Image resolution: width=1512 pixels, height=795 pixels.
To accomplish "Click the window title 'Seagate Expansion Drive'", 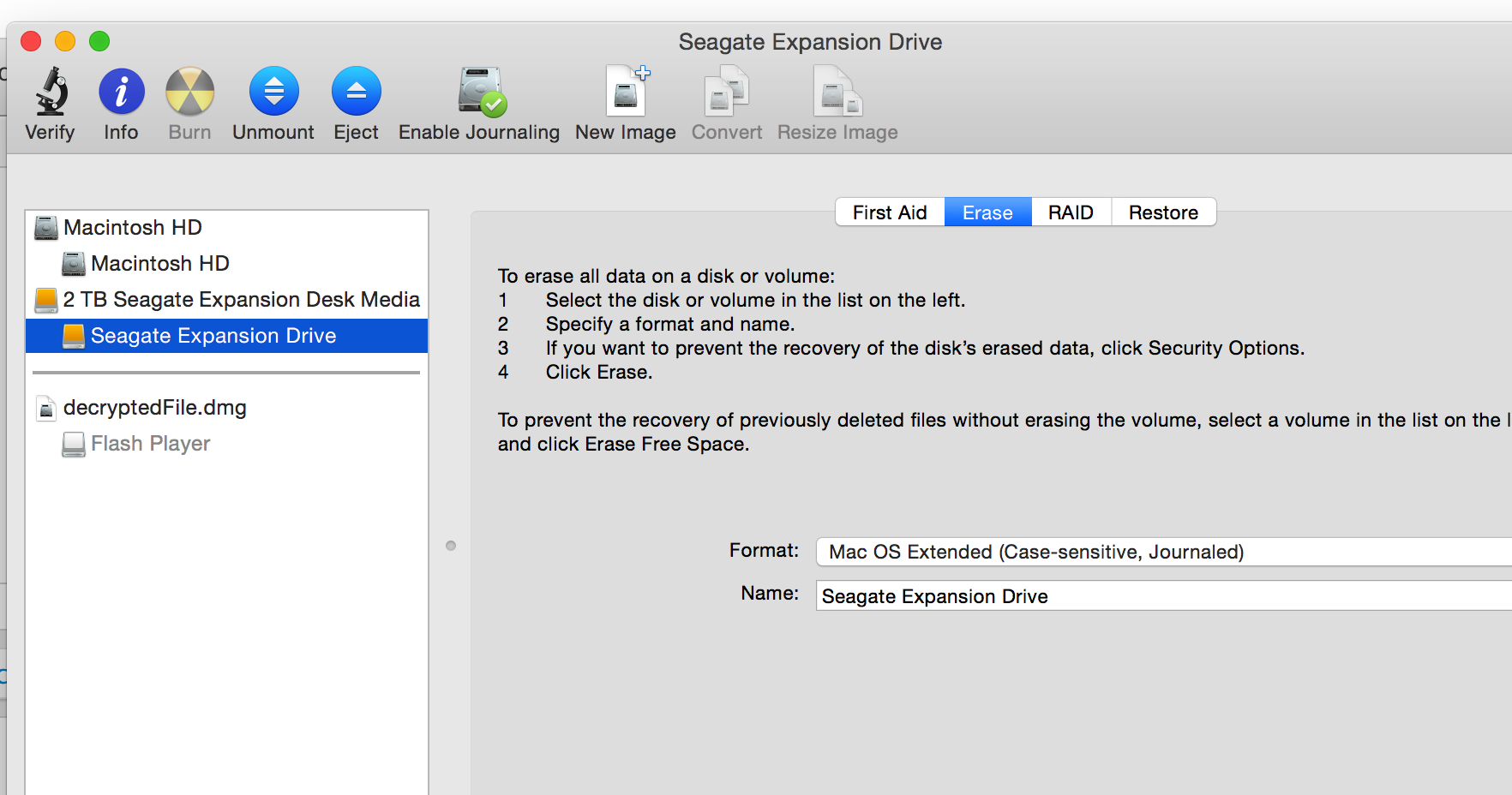I will pyautogui.click(x=810, y=42).
